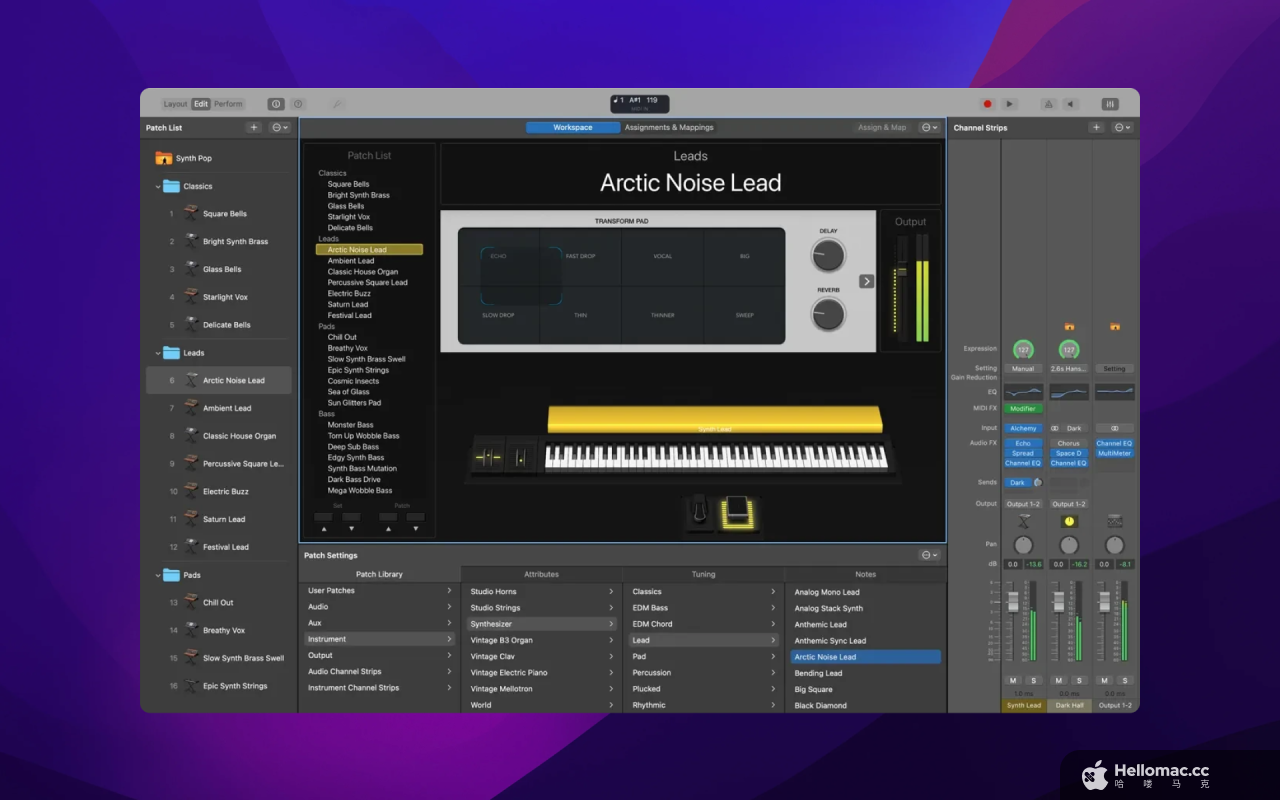Click the REVERB knob
This screenshot has width=1280, height=800.
point(828,314)
